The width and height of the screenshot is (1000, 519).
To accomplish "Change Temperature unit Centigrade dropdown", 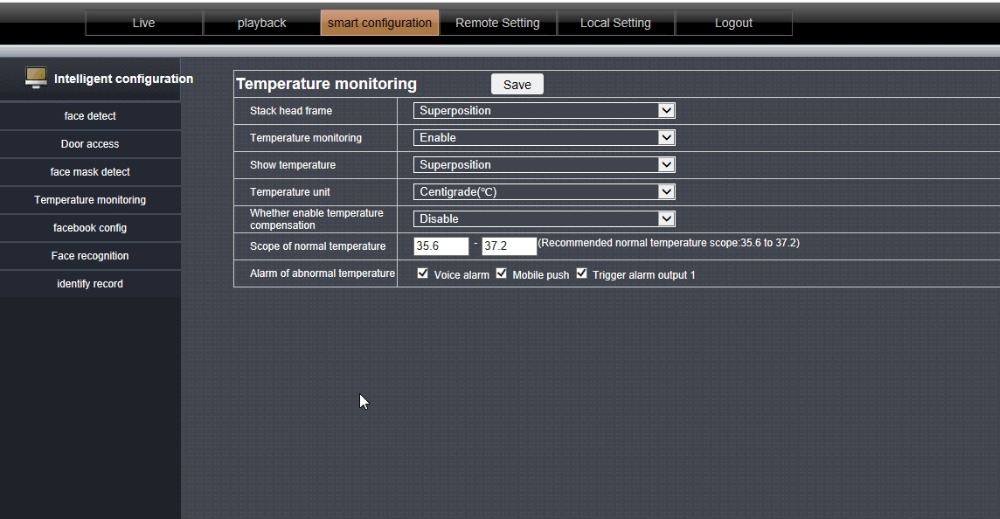I will [x=544, y=192].
